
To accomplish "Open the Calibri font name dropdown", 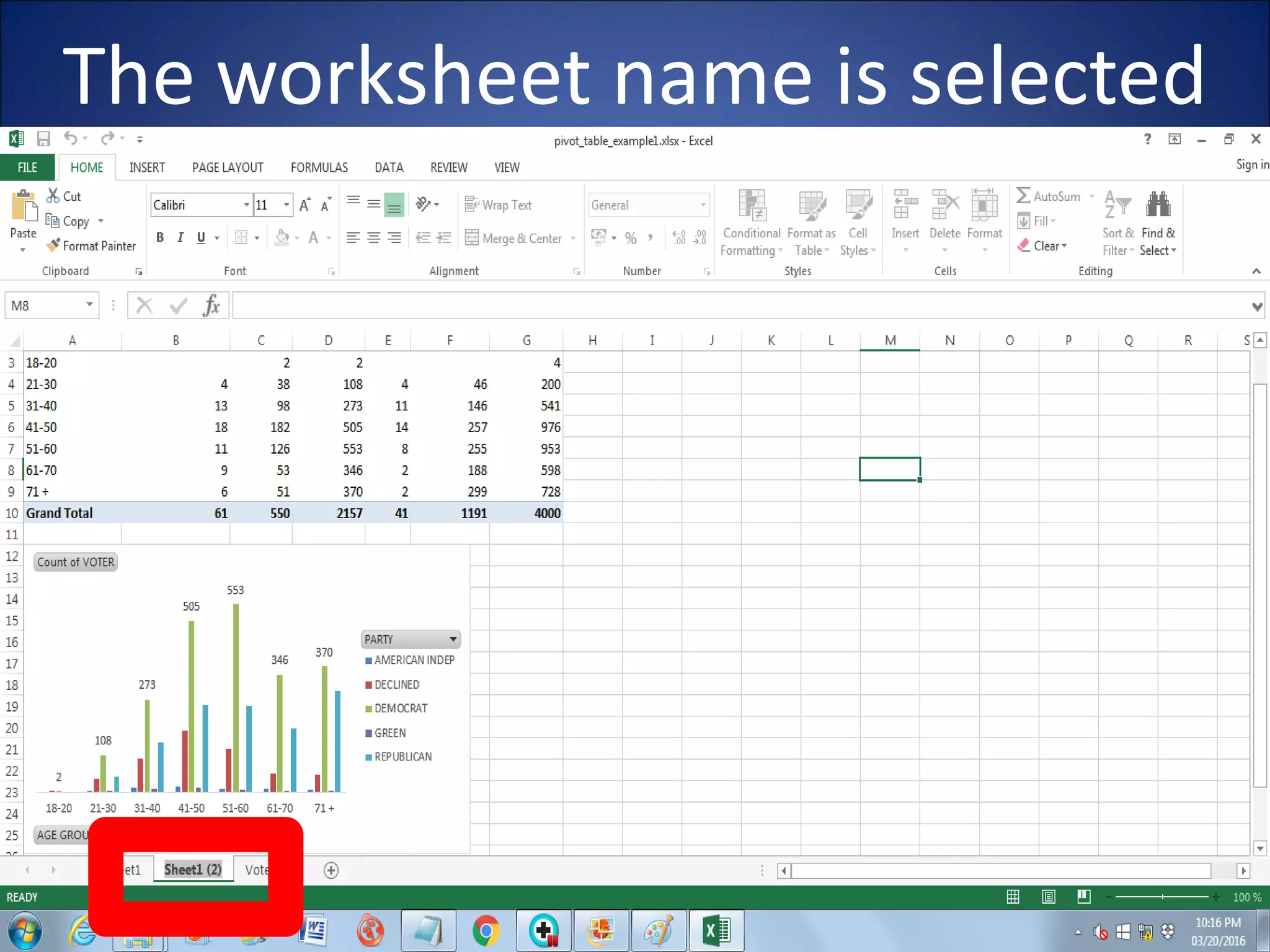I will click(x=247, y=205).
